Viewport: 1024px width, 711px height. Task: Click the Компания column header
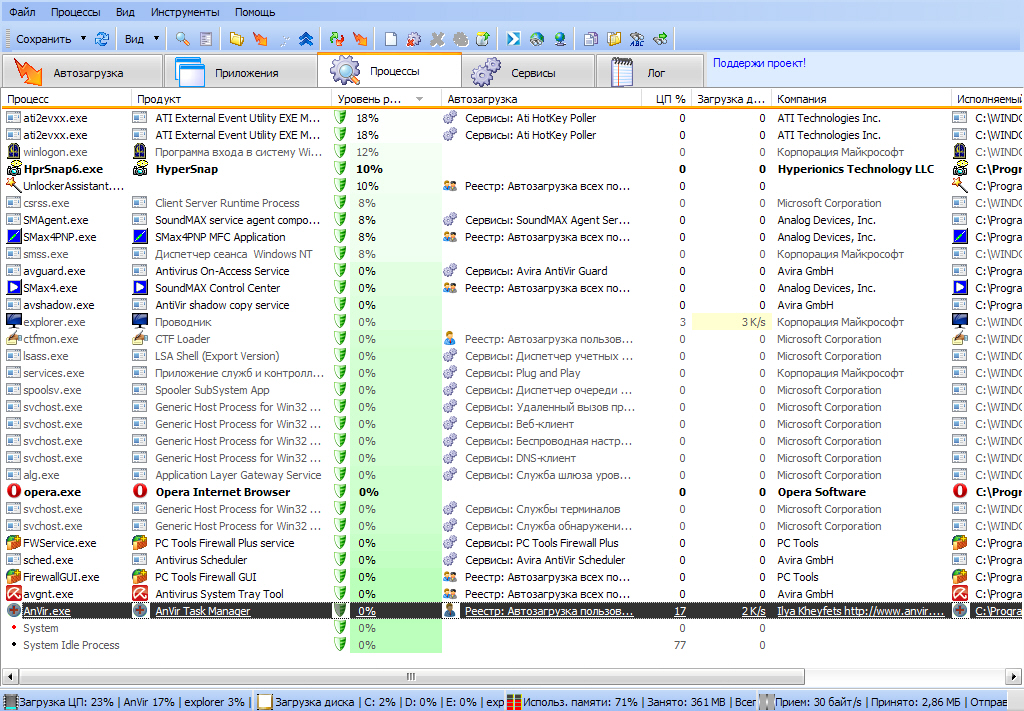801,99
